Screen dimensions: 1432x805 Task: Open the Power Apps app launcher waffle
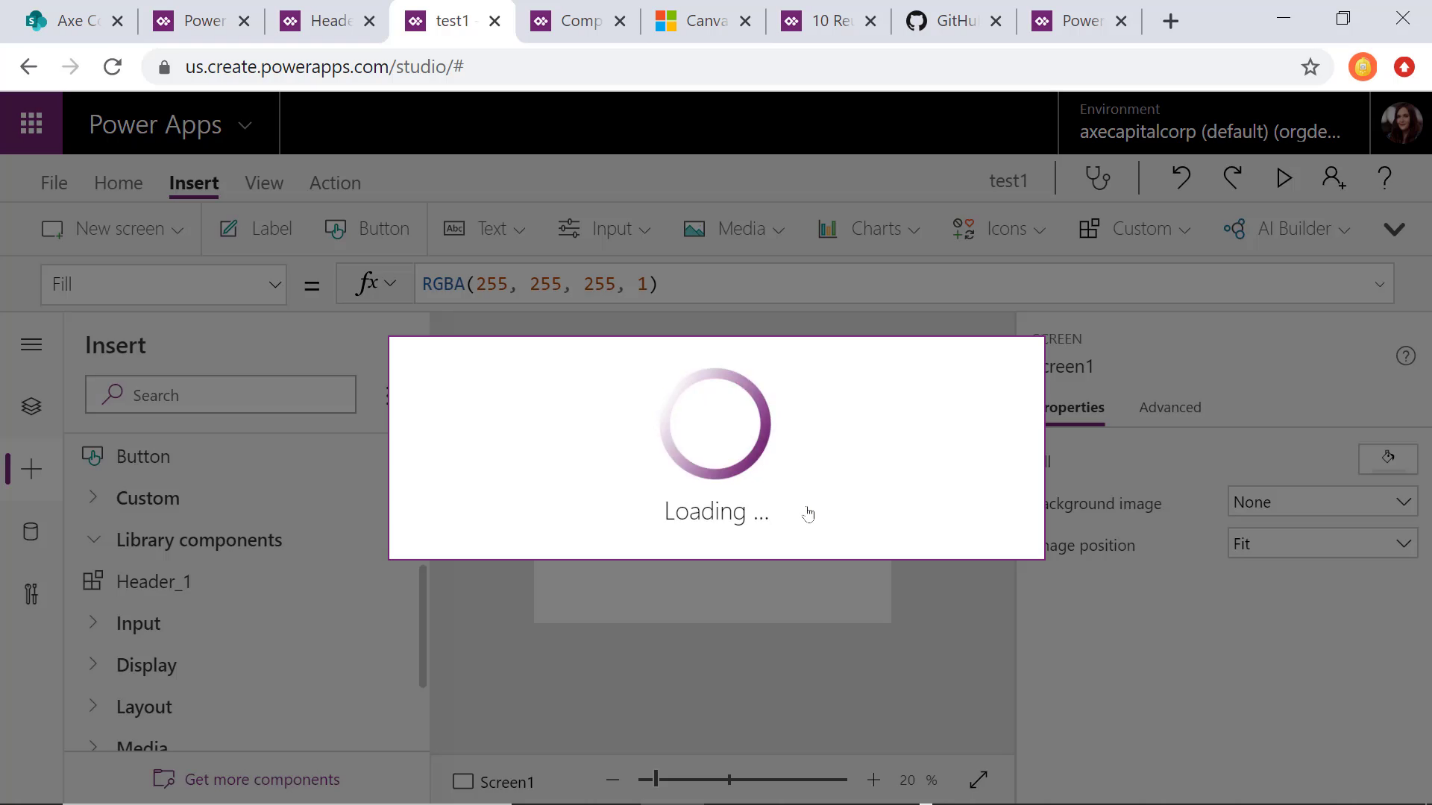click(31, 124)
